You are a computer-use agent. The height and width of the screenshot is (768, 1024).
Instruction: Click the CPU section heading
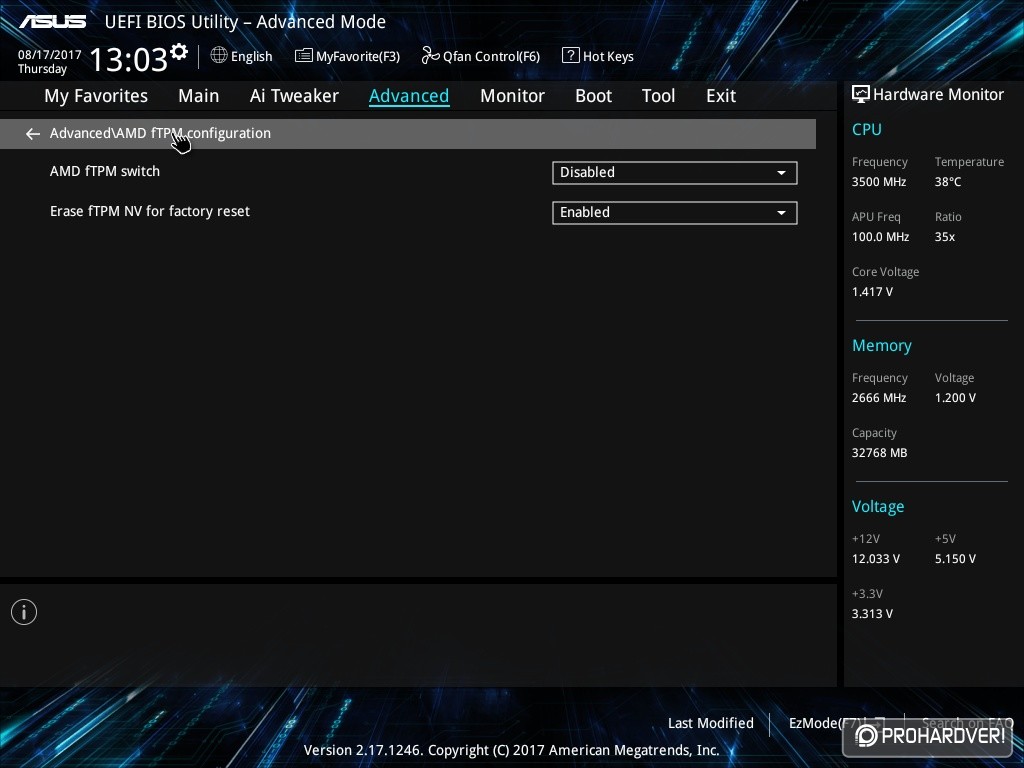867,129
